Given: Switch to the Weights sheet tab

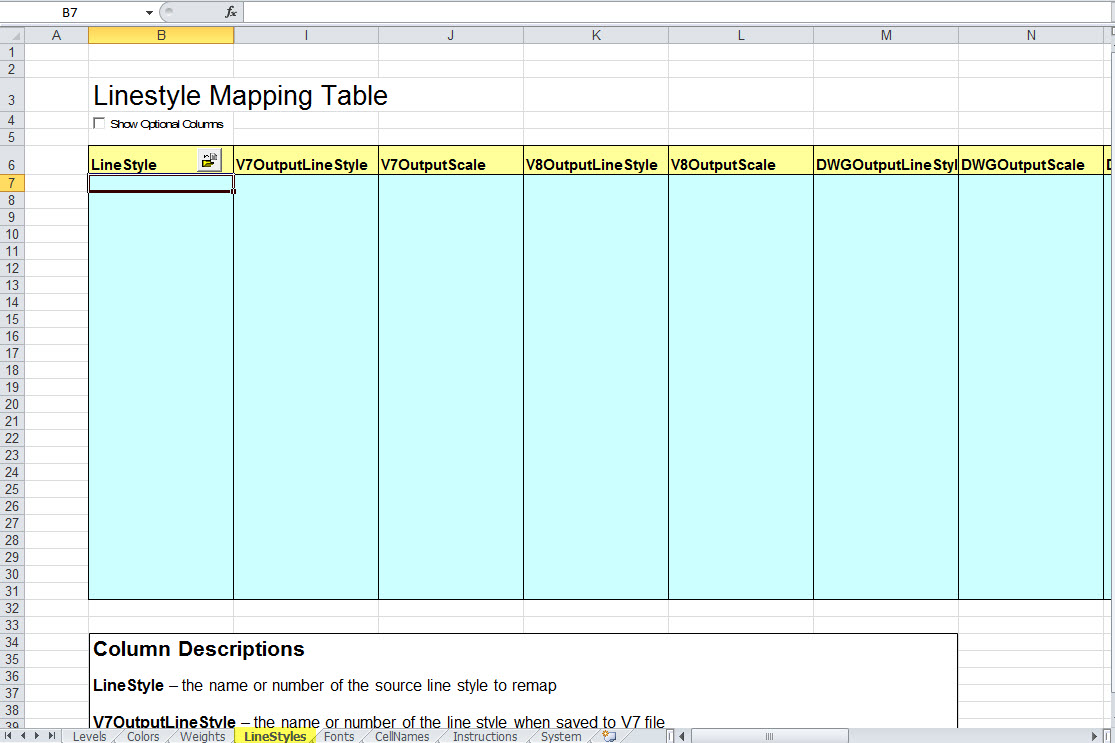Looking at the screenshot, I should click(x=203, y=737).
